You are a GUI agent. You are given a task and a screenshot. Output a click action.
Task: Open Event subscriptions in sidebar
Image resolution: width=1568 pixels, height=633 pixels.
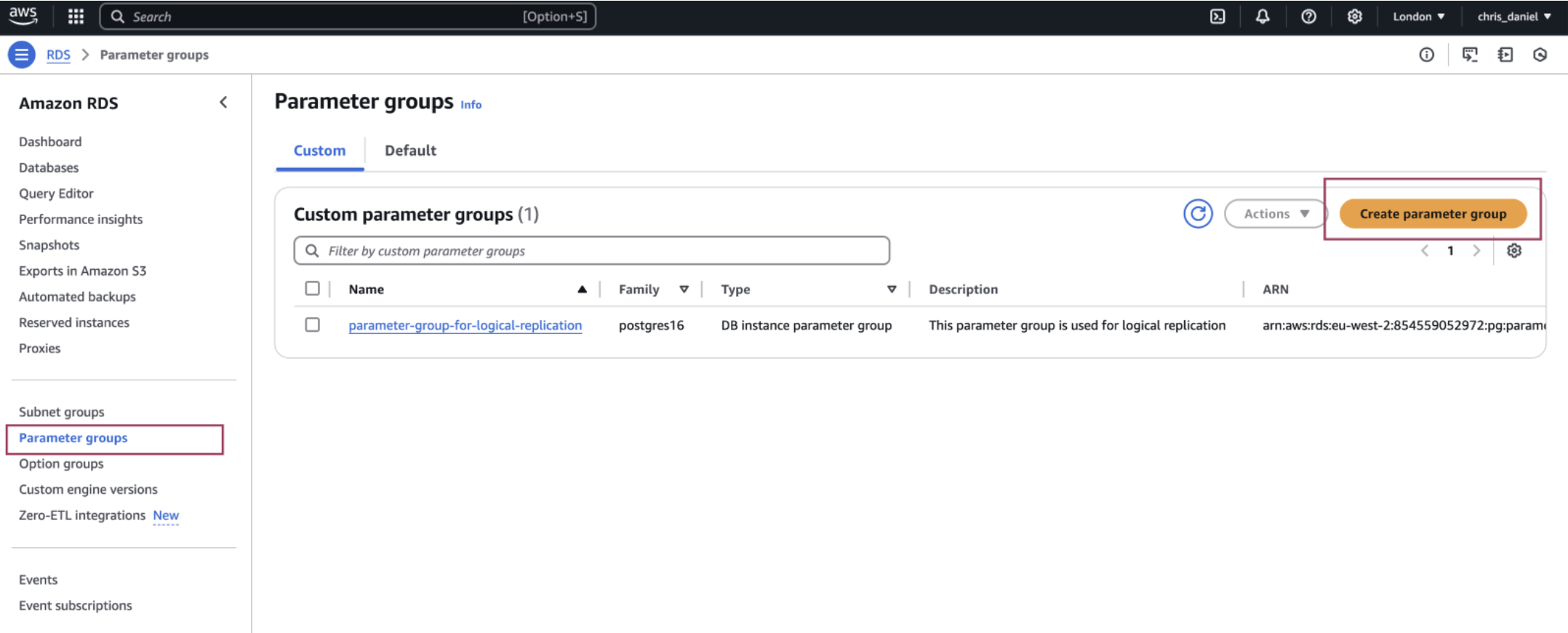pos(76,606)
